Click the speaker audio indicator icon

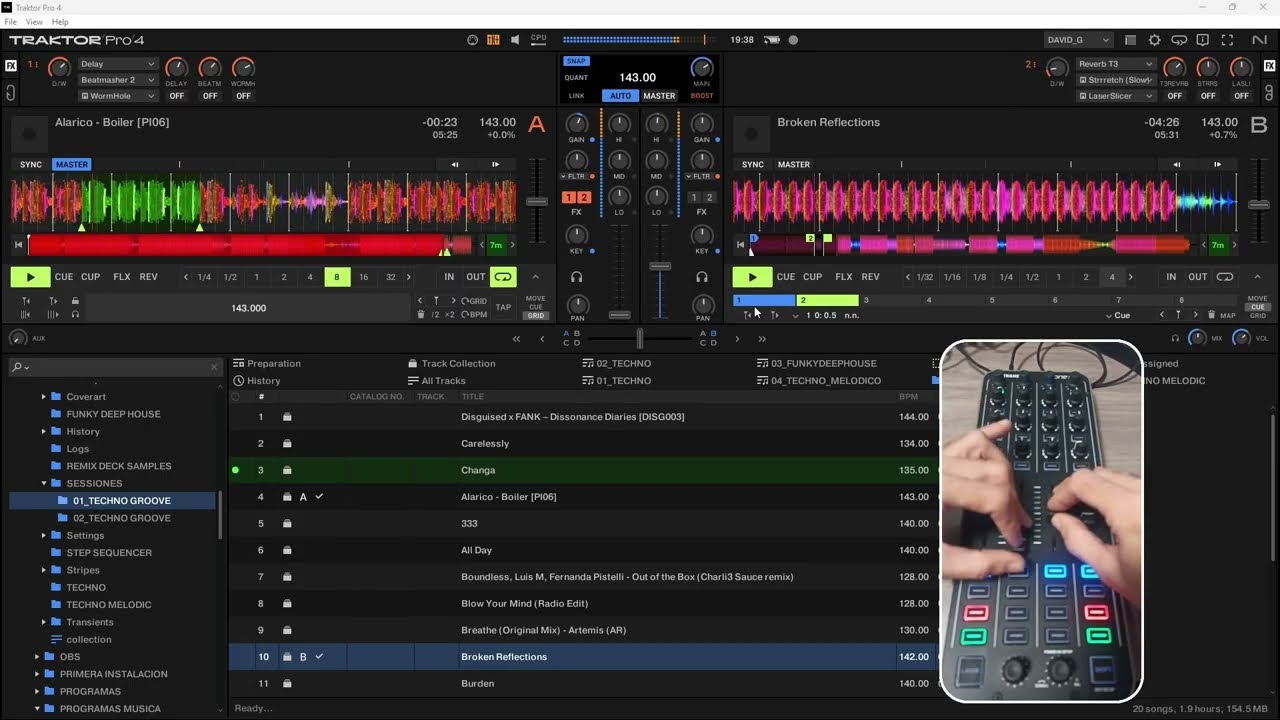(515, 40)
